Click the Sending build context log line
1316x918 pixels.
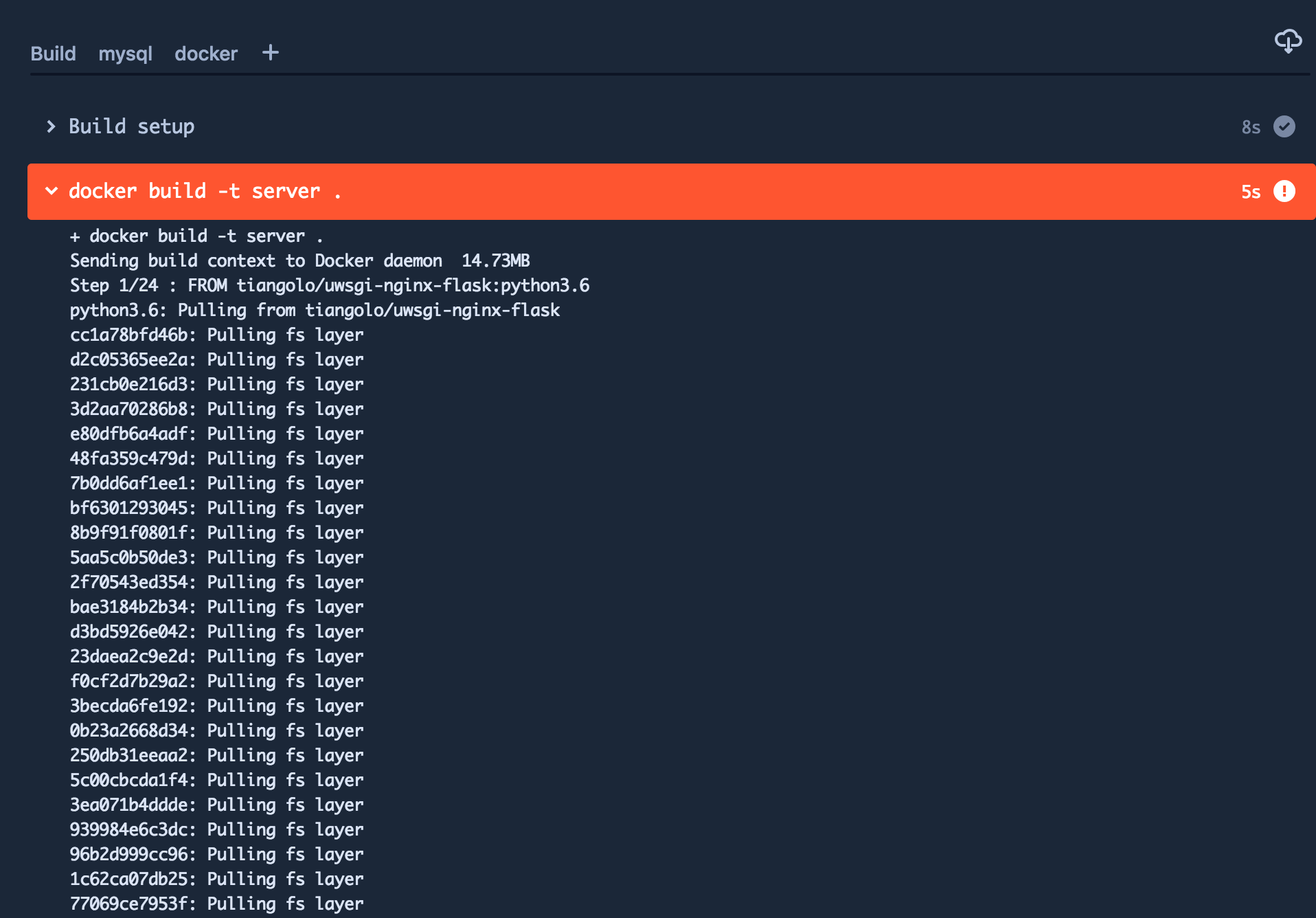click(x=300, y=260)
